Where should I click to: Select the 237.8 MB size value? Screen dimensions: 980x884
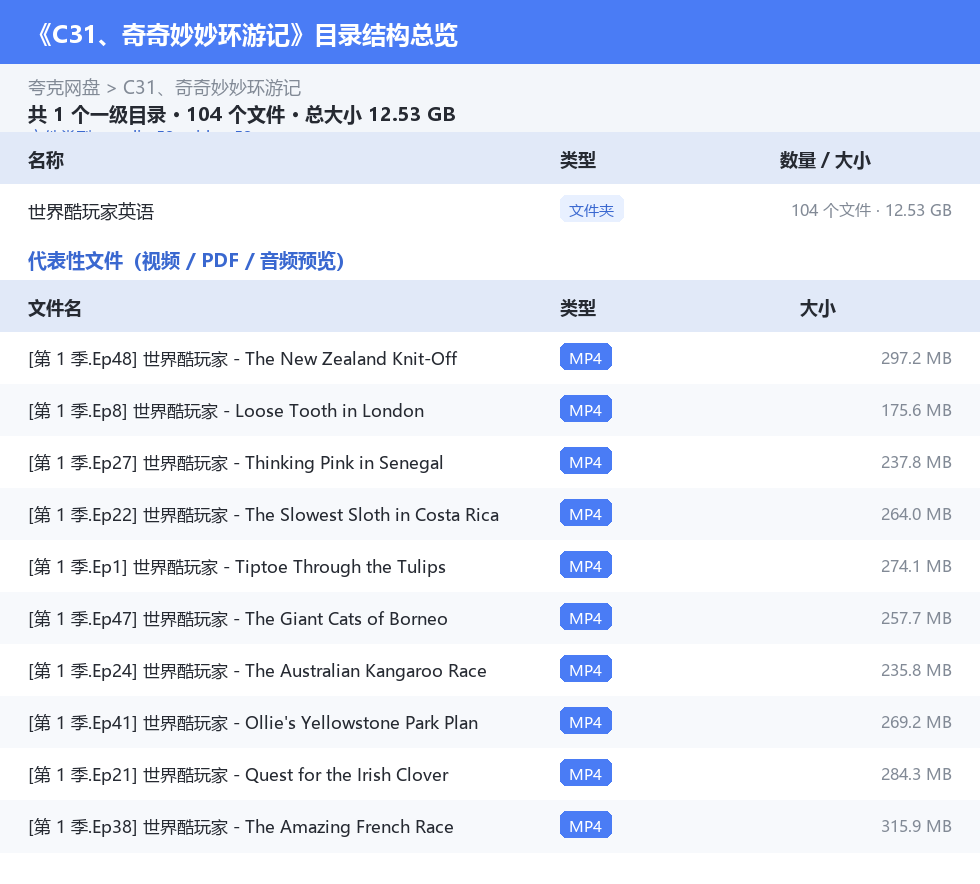click(x=916, y=462)
